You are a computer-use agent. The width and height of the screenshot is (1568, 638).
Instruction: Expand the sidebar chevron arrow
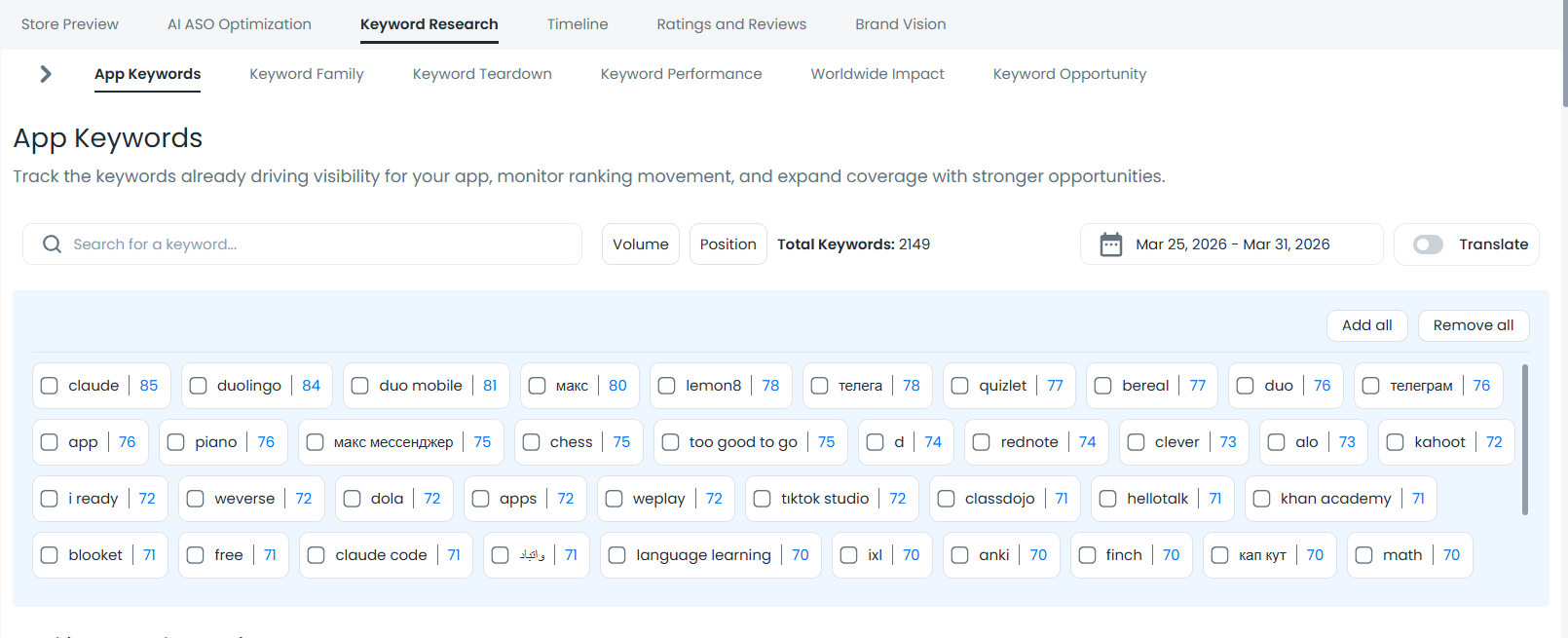tap(45, 74)
